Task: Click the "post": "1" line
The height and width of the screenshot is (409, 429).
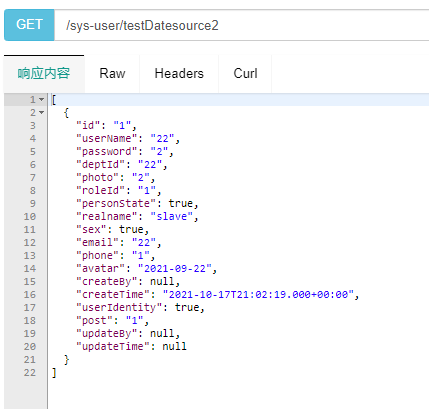Action: [x=113, y=320]
